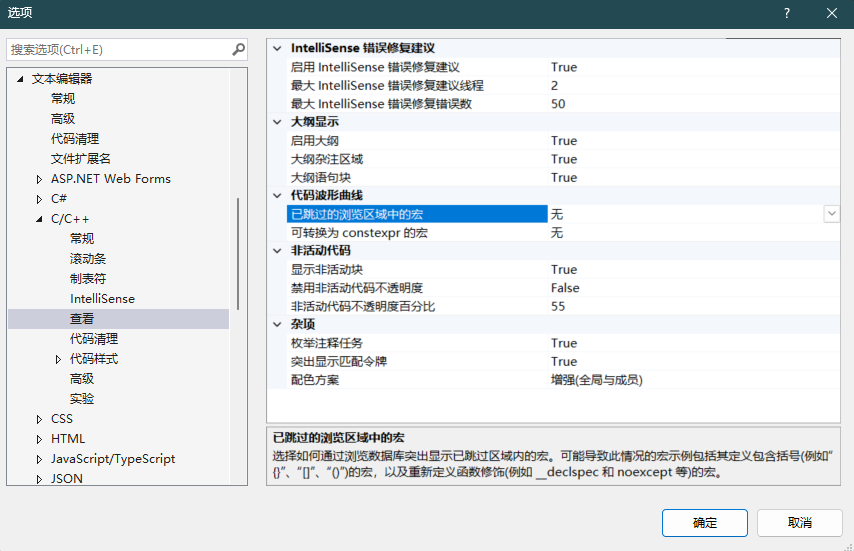Open the dropdown for 已跳过的浏览区域中的宏
Screen dimensions: 854x551
pos(831,214)
